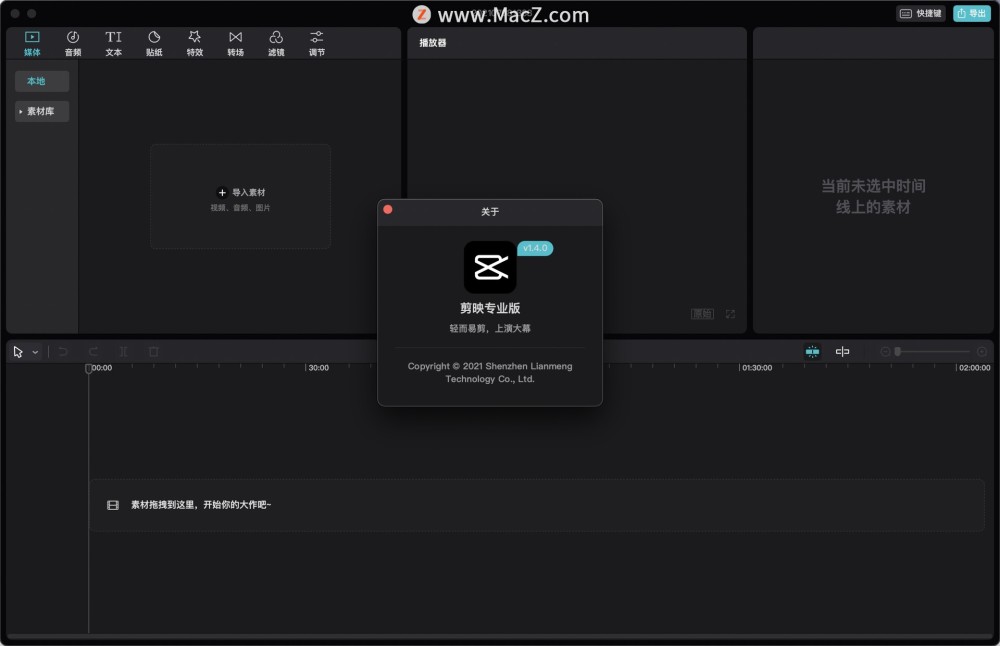
Task: Click the 视频、音频、图片 import hint text
Action: coord(240,208)
